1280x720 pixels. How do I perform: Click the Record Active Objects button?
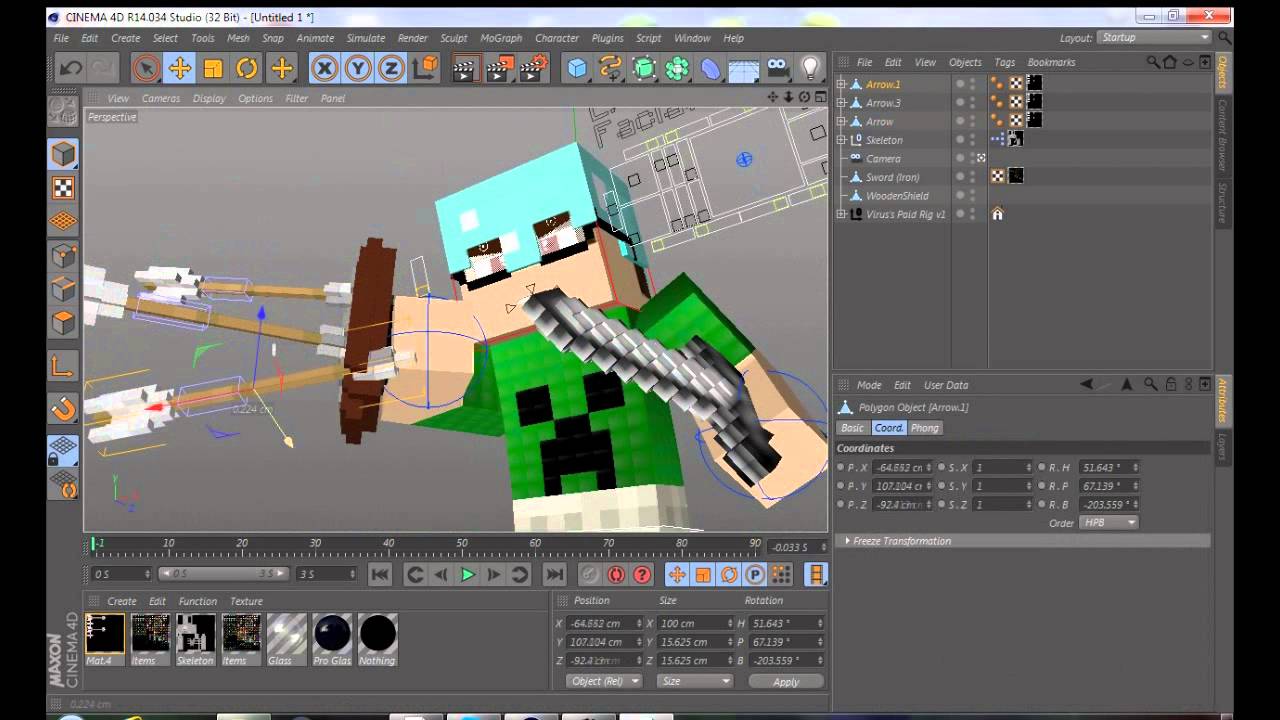pos(590,575)
